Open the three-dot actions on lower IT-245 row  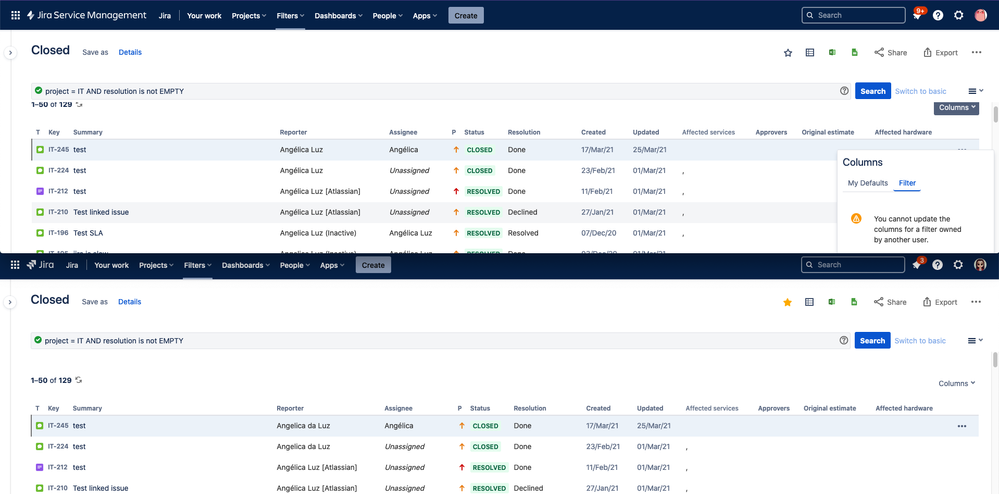pyautogui.click(x=961, y=426)
